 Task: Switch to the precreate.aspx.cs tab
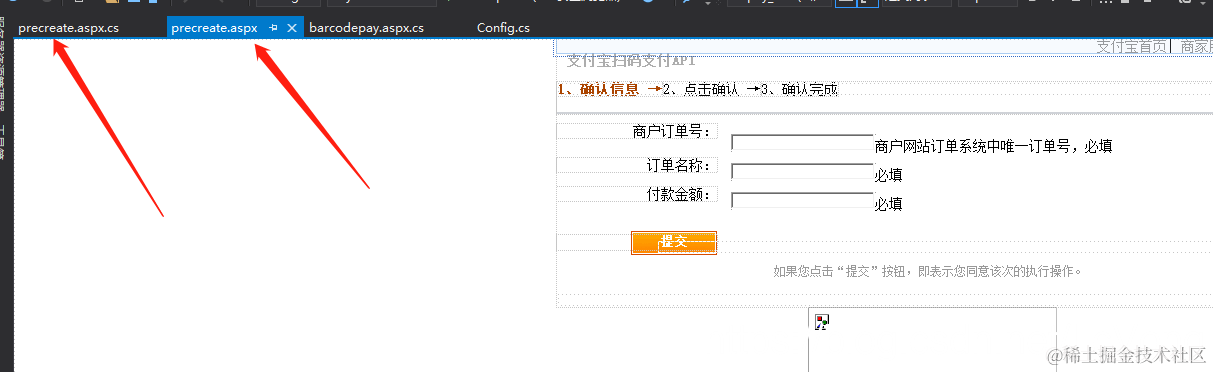coord(68,28)
